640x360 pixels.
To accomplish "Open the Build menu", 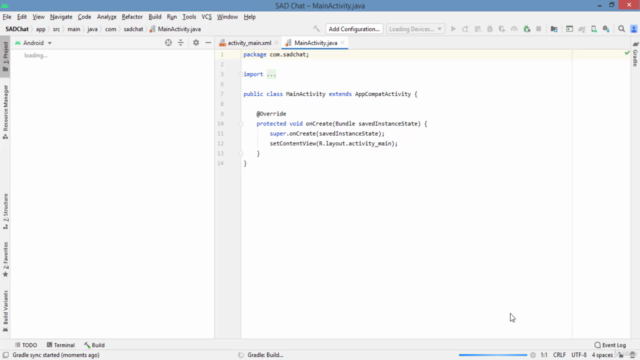I will [x=155, y=17].
